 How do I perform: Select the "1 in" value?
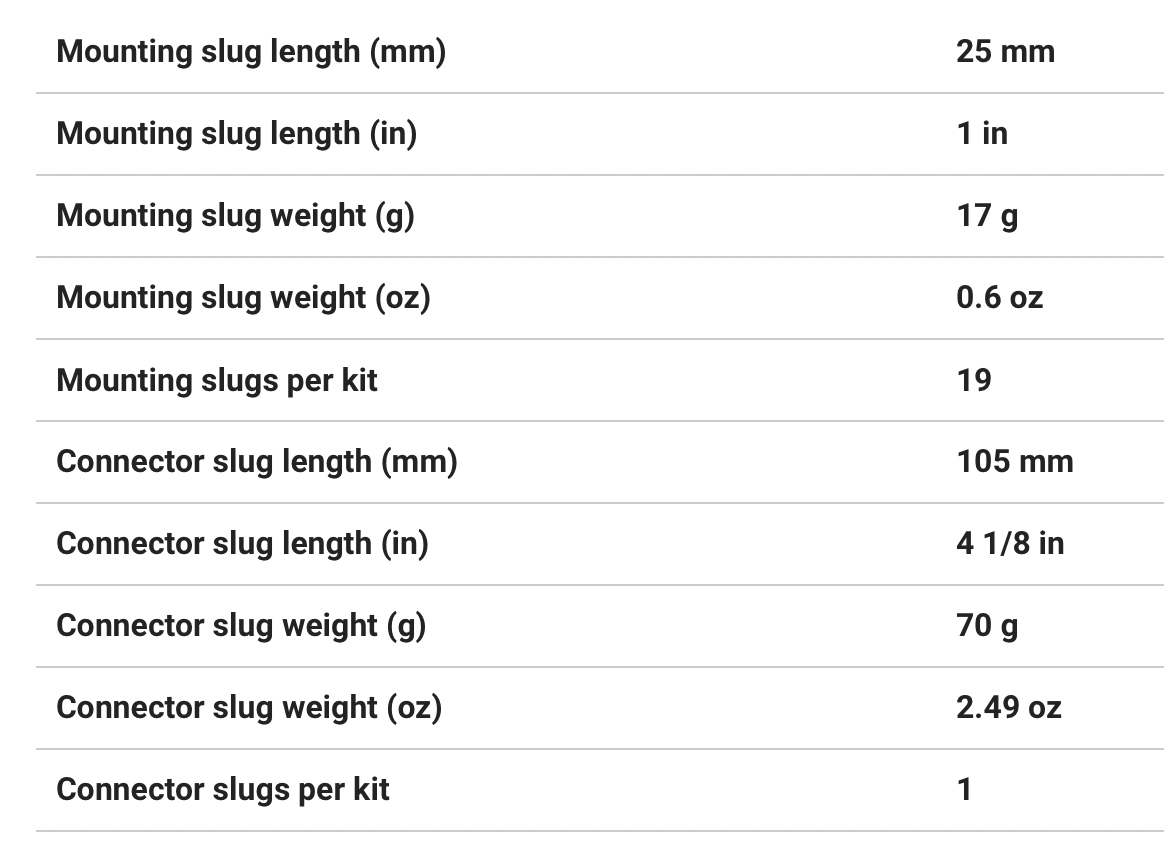[x=982, y=133]
